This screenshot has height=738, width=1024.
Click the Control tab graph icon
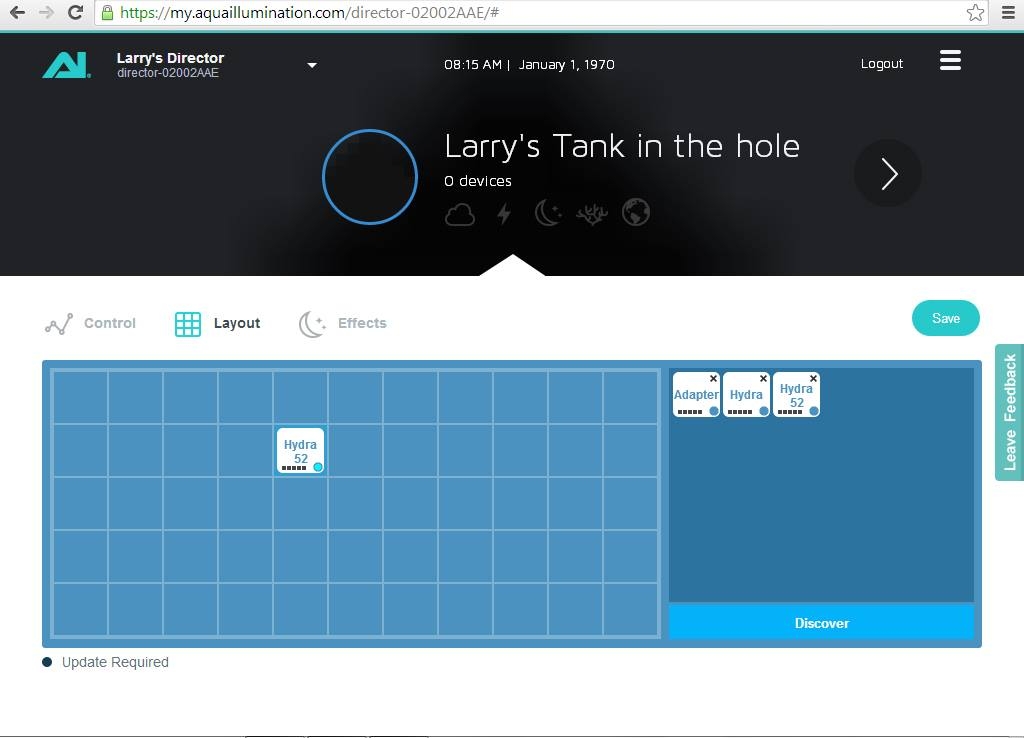tap(59, 324)
